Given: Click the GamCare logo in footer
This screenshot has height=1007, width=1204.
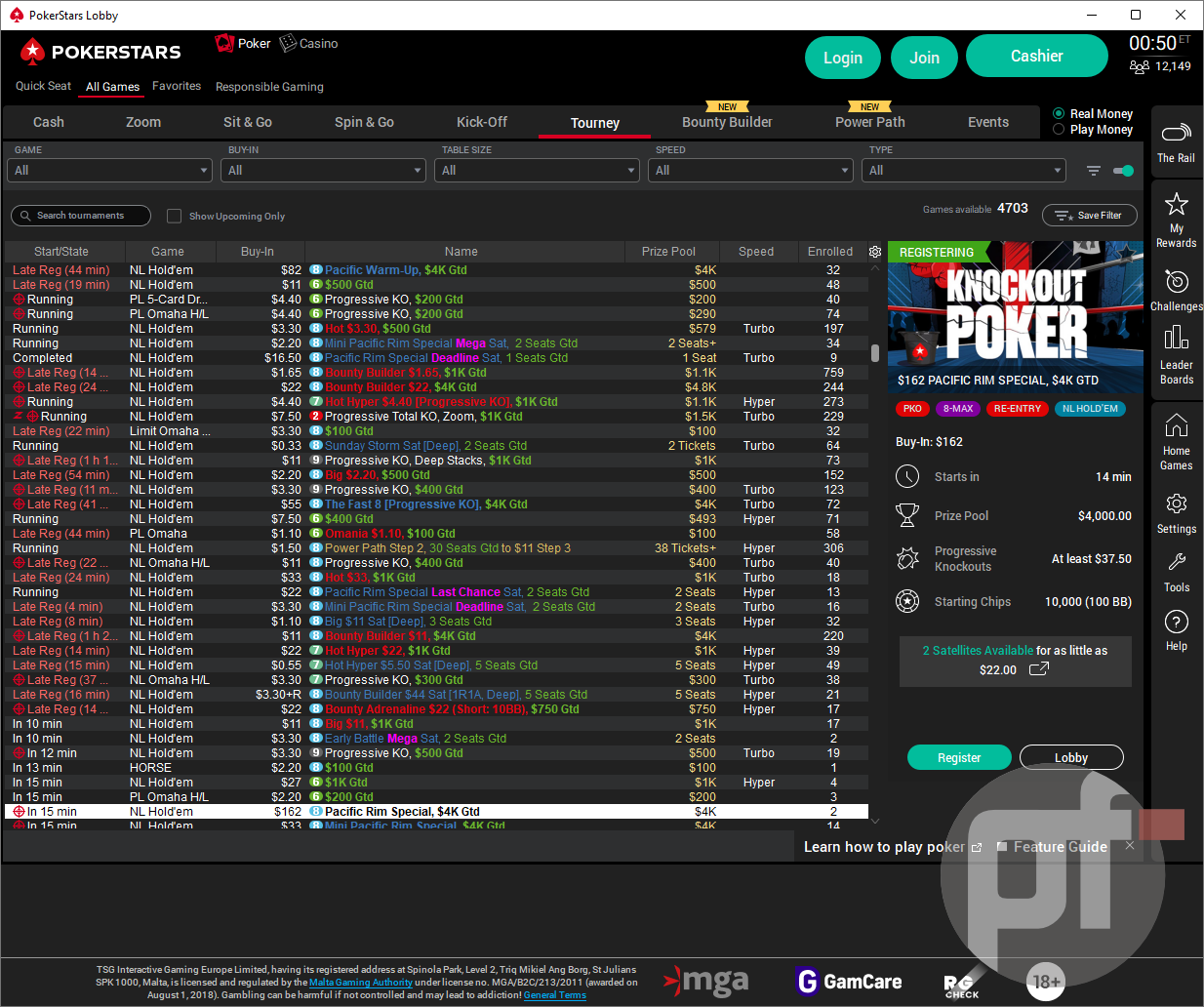Looking at the screenshot, I should (x=849, y=981).
